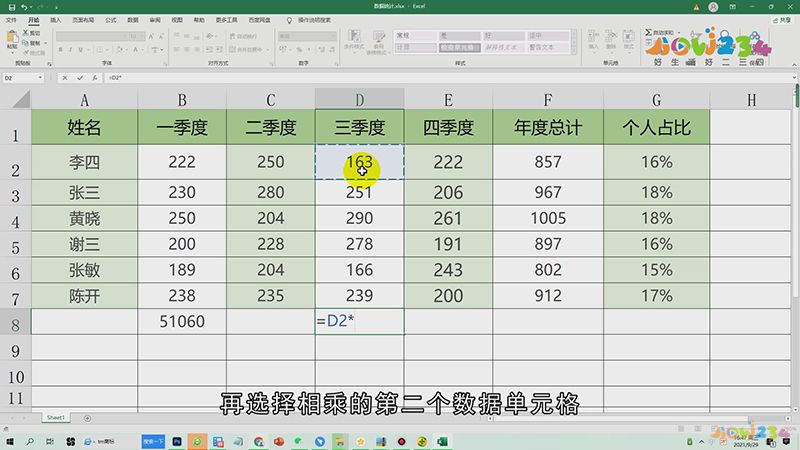Screen dimensions: 800x450
Task: Open Conditional Formatting (条件格式)
Action: tap(354, 40)
